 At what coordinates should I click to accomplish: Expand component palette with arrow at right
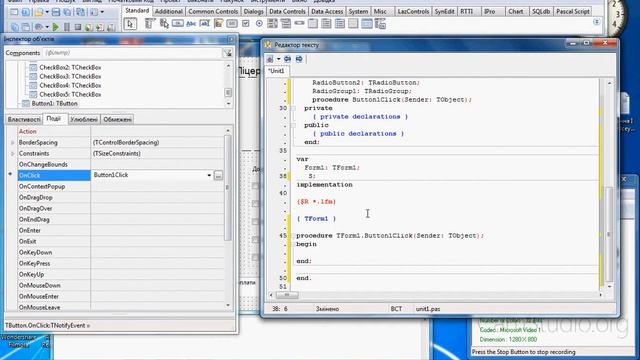[x=596, y=22]
